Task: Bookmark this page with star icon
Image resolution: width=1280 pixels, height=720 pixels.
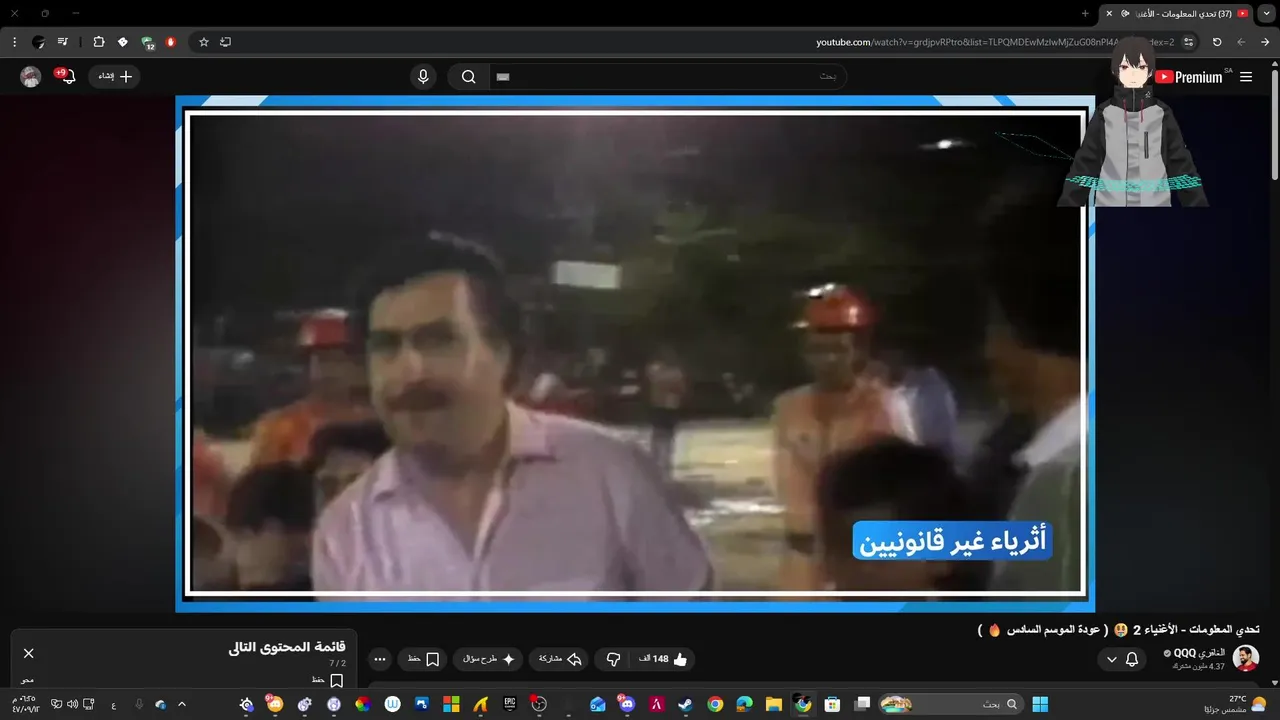Action: point(204,42)
